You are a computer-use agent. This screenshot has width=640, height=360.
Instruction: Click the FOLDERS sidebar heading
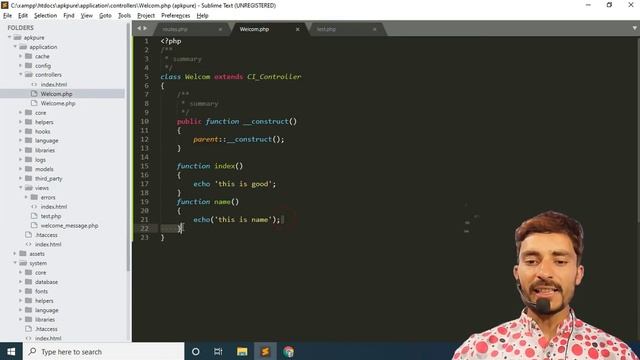coord(20,27)
